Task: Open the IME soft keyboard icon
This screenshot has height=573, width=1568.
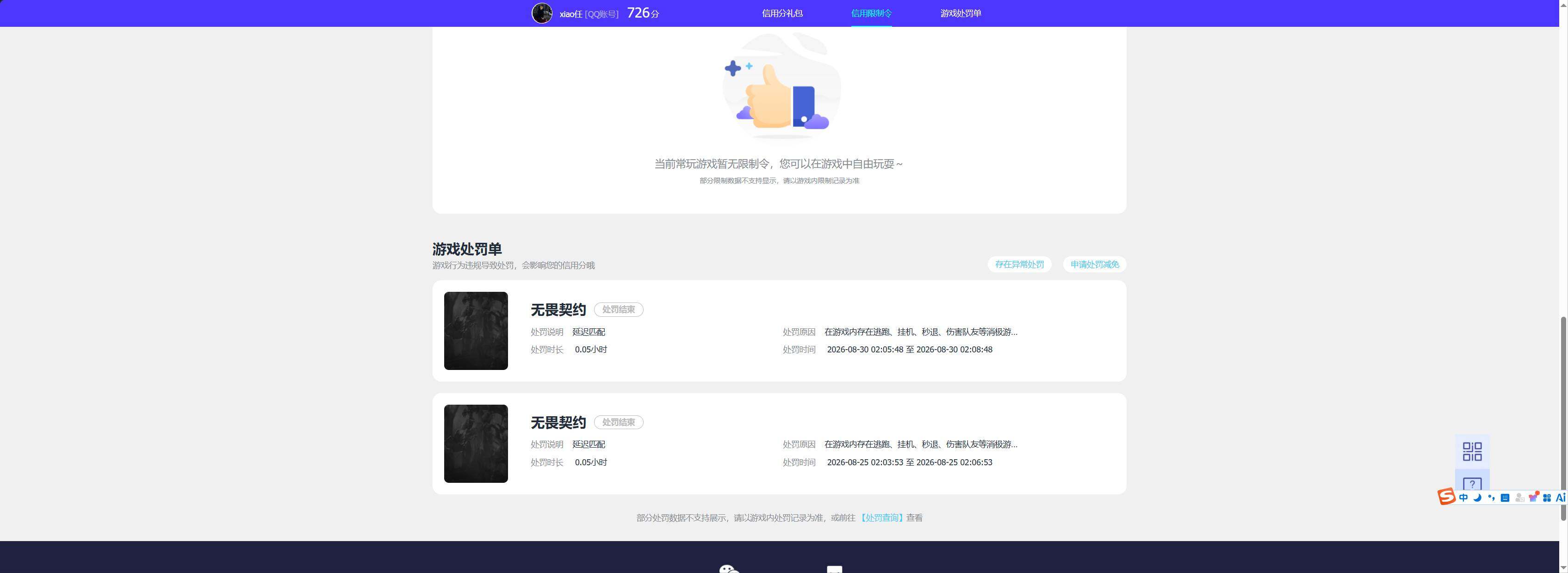Action: [x=1505, y=498]
